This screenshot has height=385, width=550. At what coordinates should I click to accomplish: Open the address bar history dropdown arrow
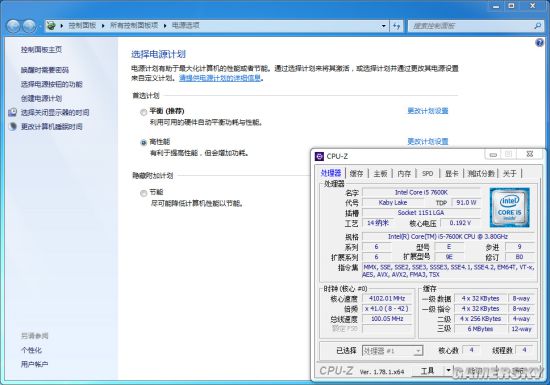pos(384,26)
